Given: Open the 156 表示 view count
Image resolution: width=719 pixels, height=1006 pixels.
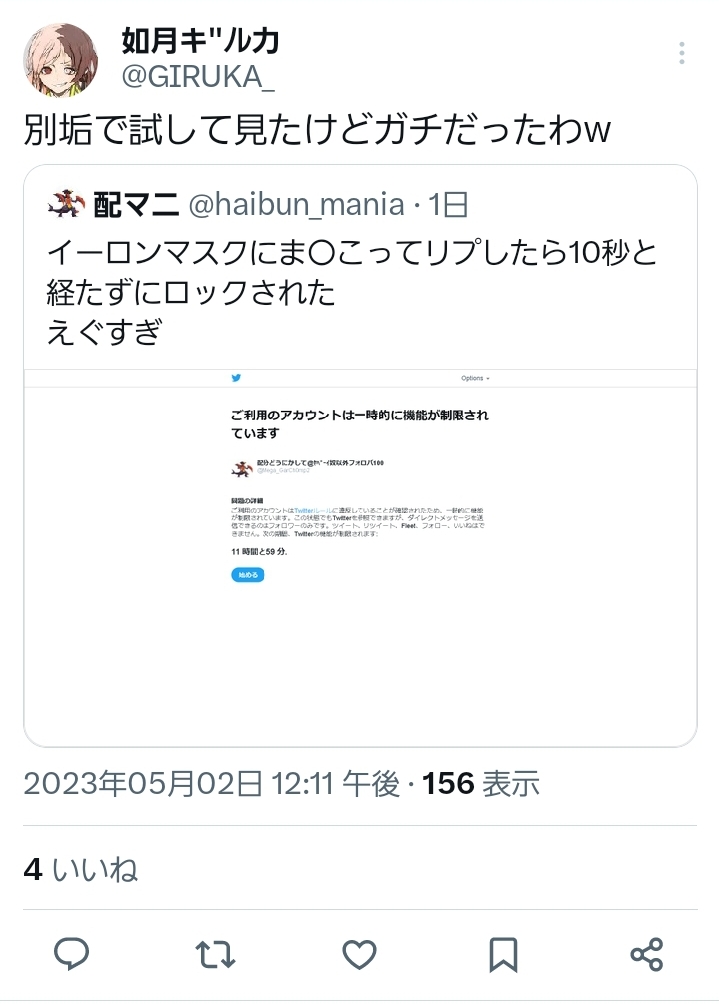Looking at the screenshot, I should [x=480, y=783].
